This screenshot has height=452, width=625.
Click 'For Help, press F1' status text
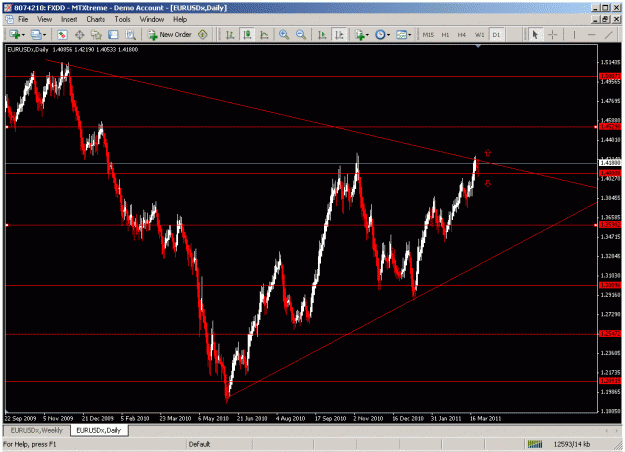[x=30, y=444]
